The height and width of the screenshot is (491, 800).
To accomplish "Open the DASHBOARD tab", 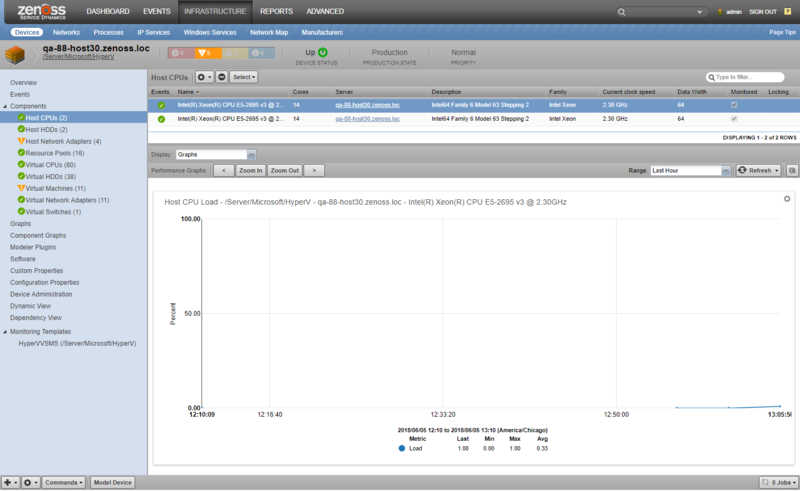I will [x=108, y=11].
